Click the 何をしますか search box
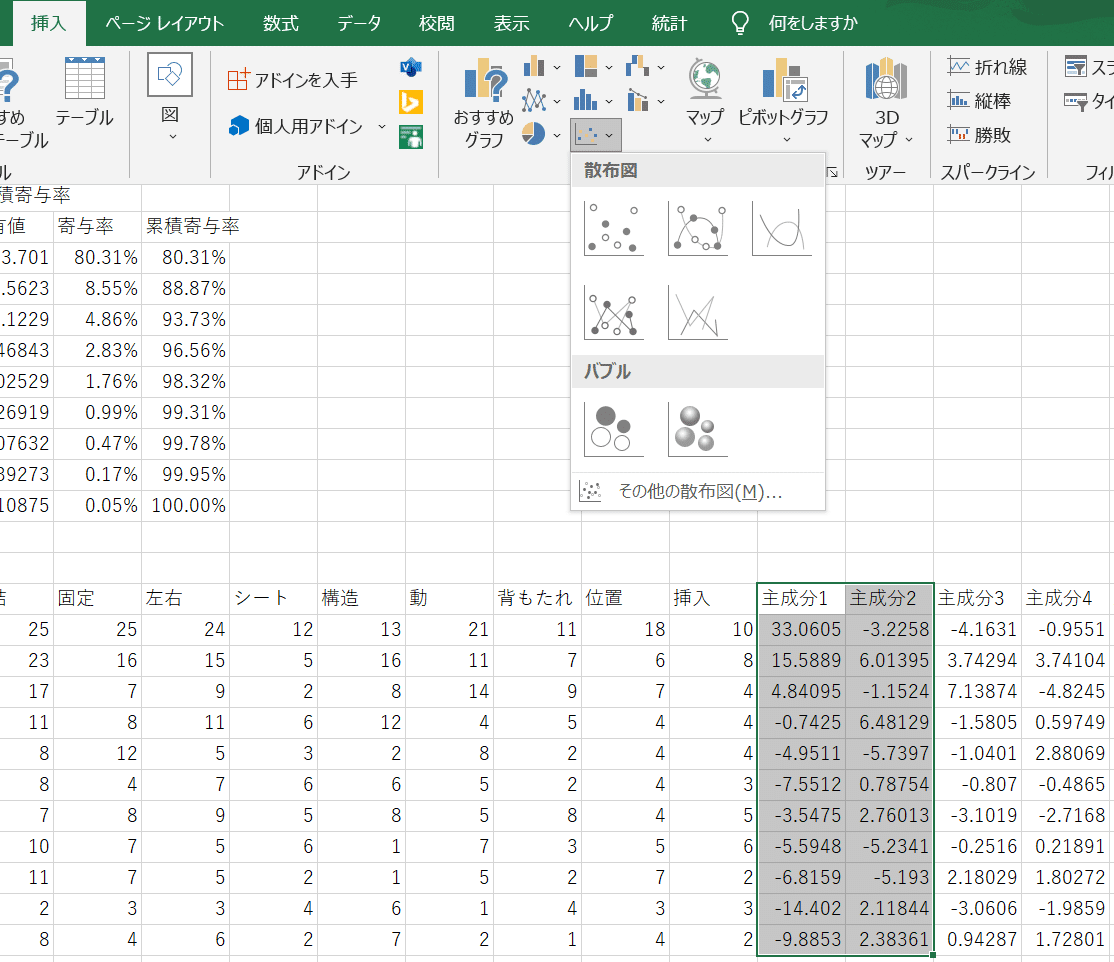 coord(813,23)
